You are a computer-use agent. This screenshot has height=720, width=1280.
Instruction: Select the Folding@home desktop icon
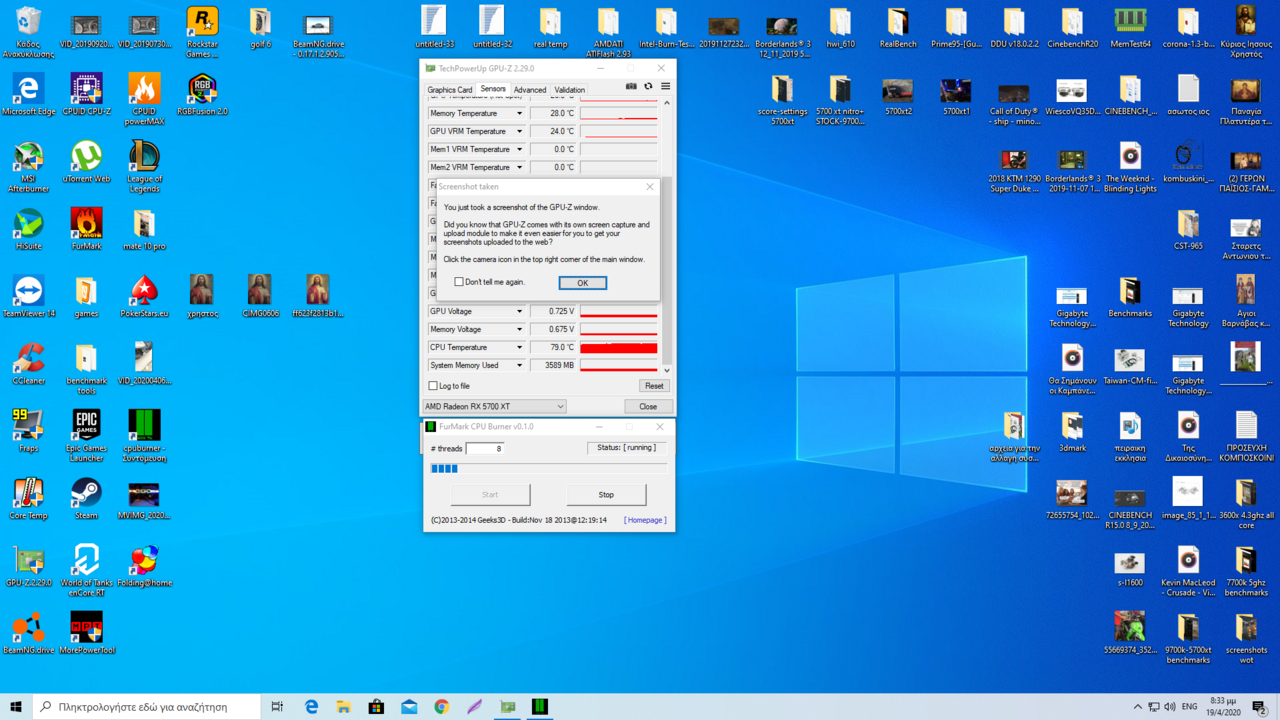(144, 566)
